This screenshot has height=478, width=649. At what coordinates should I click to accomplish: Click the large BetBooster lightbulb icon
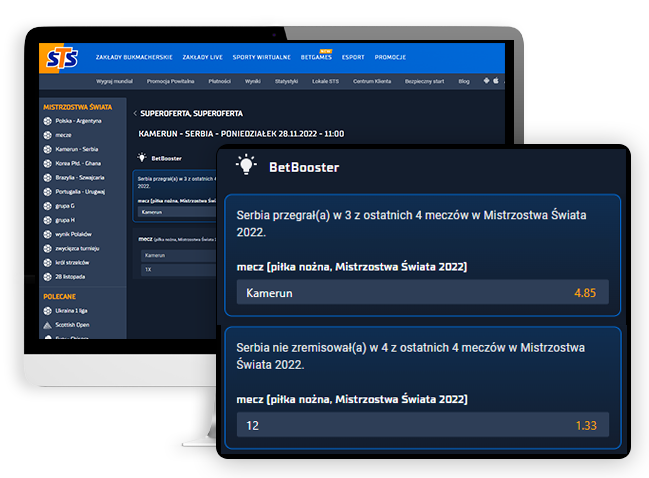coord(246,165)
